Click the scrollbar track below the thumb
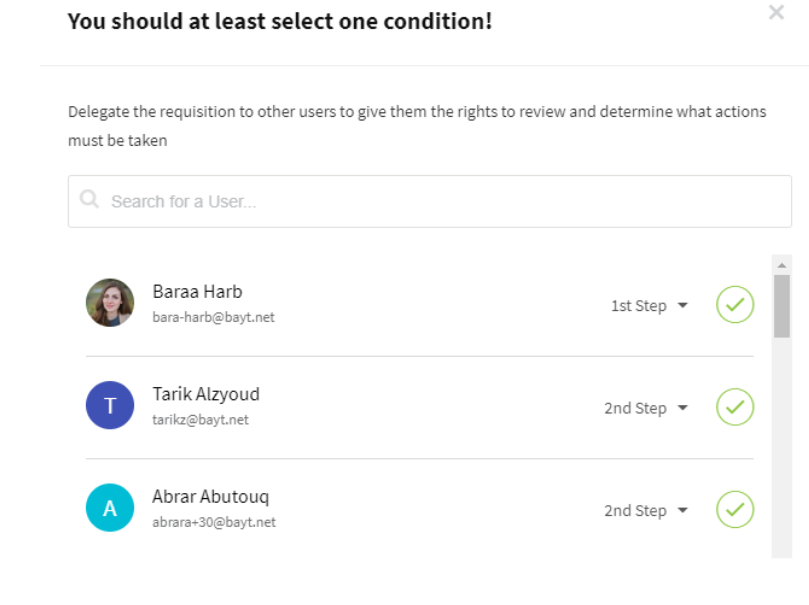 [x=782, y=448]
